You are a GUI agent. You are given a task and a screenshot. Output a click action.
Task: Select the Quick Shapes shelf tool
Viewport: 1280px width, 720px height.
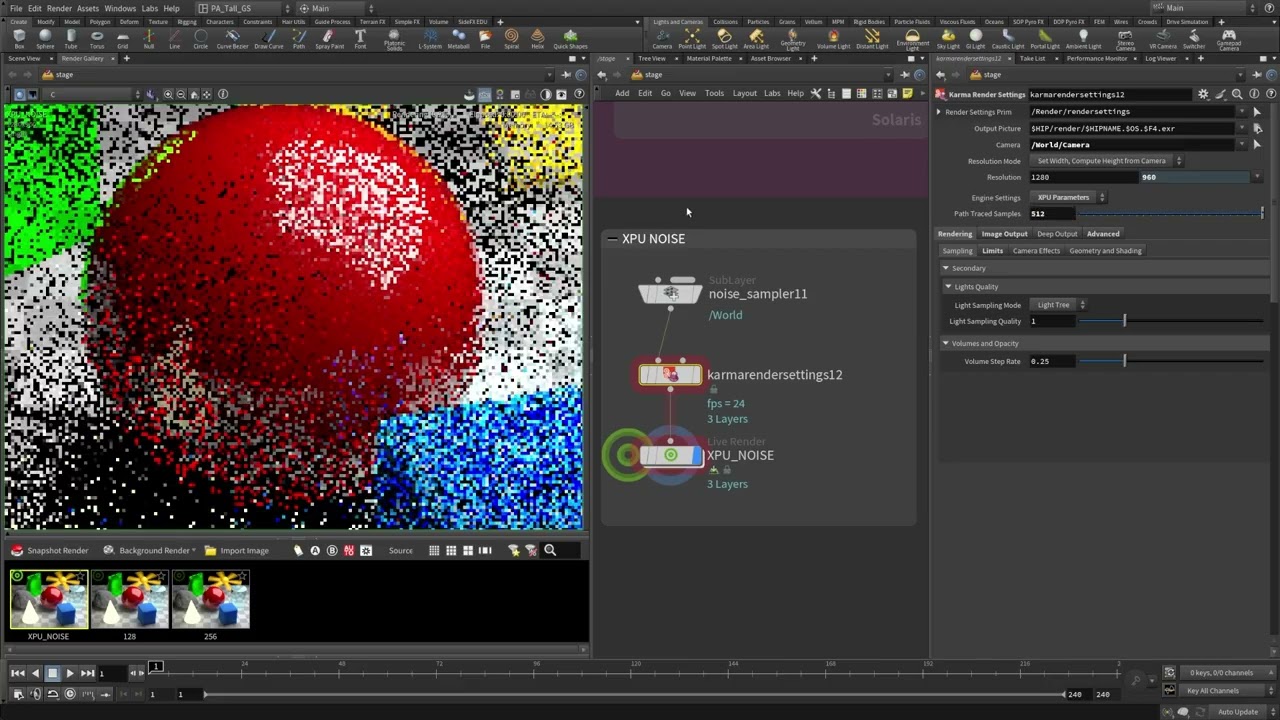tap(570, 39)
